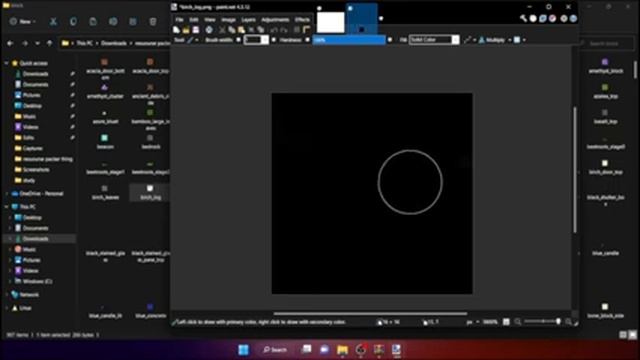Open the Colors window wheel icon

(x=552, y=18)
